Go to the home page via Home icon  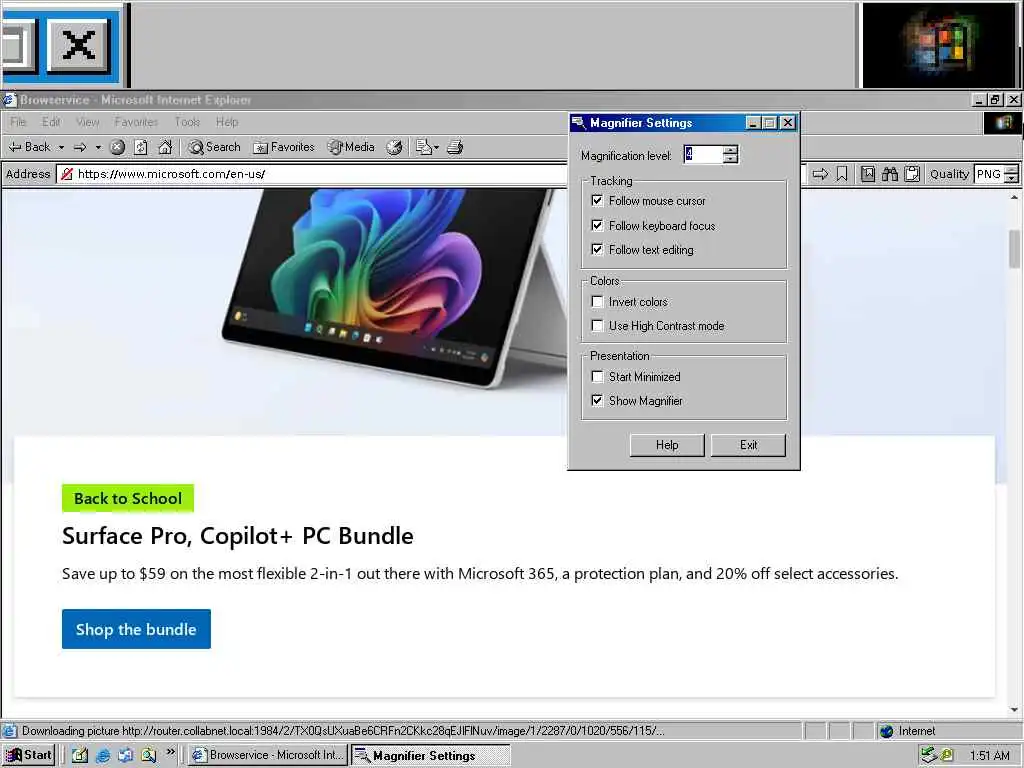pos(165,147)
